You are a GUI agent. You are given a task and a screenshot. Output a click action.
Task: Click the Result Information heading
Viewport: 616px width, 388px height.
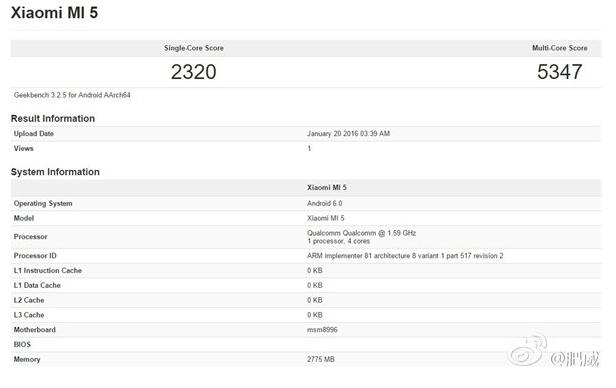coord(53,118)
